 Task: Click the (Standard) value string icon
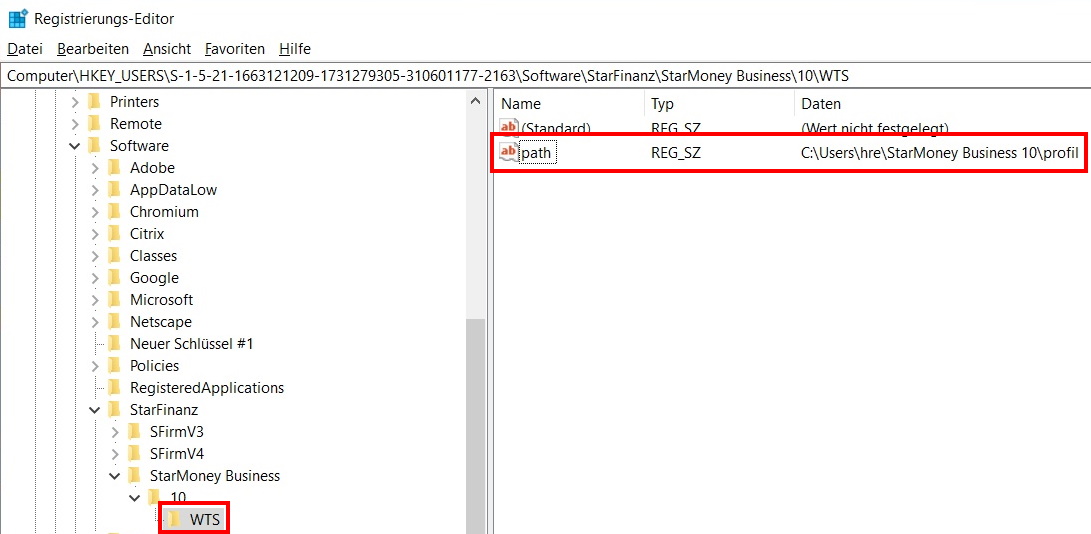pyautogui.click(x=509, y=127)
